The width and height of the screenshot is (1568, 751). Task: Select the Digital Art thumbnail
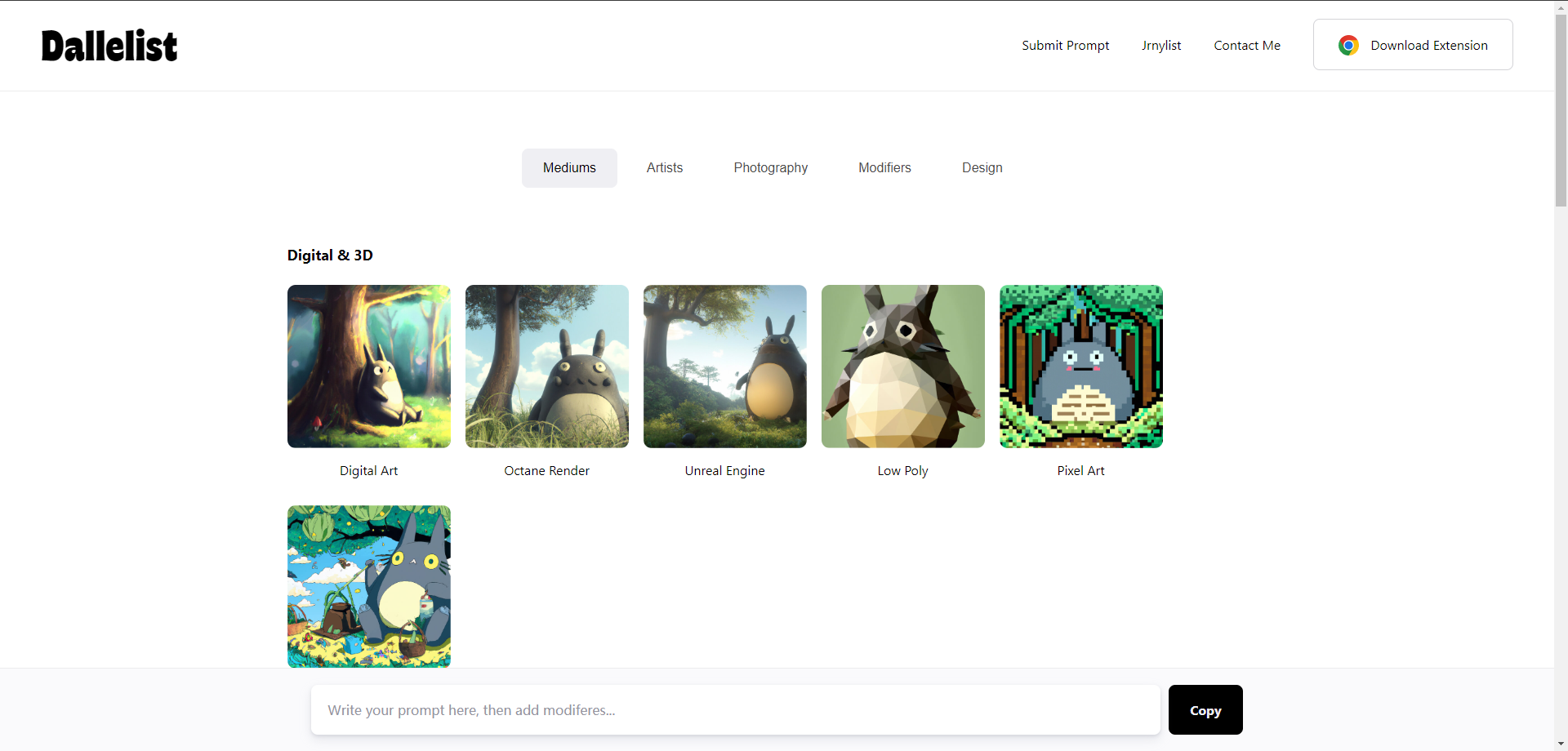[369, 367]
